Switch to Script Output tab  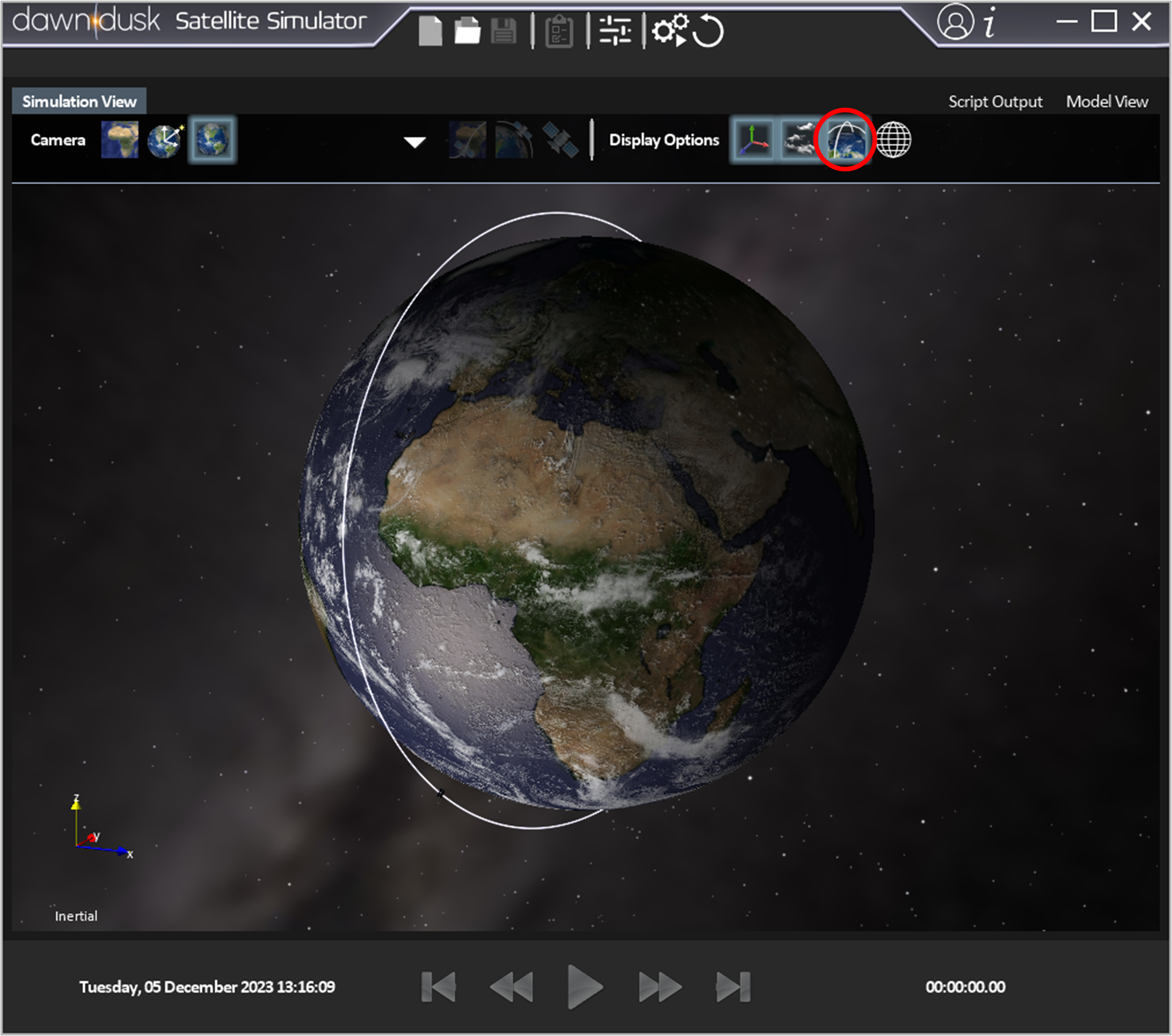click(995, 101)
